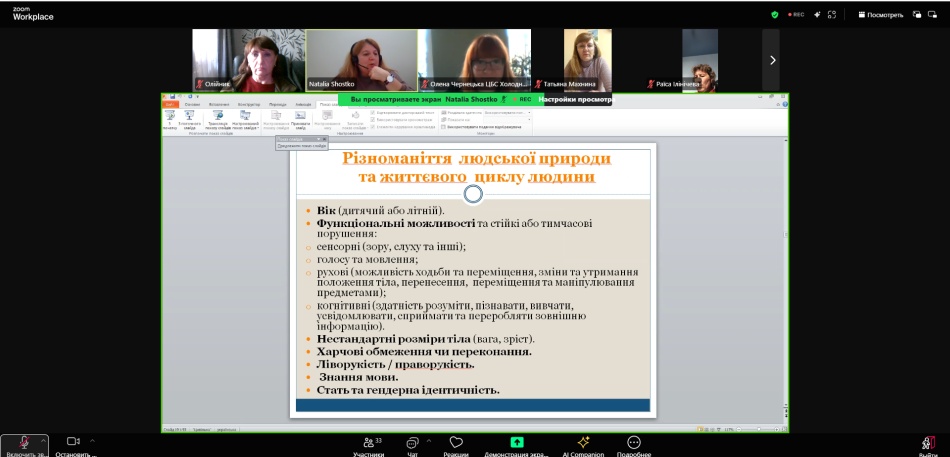Open AI Companion sparkle icon
950x457 pixels.
[x=583, y=442]
